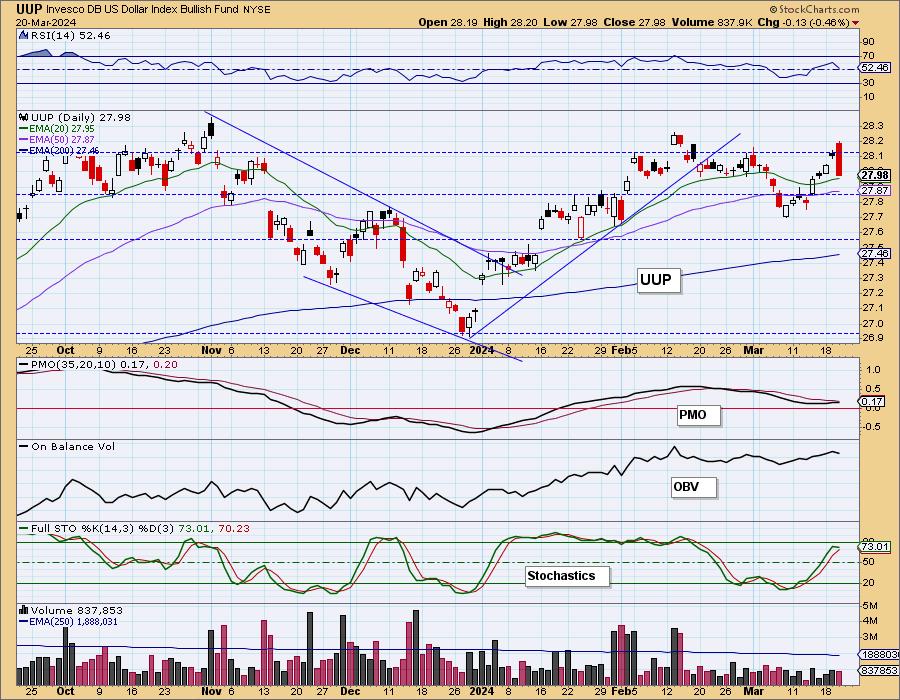Click the Dec label on bottom volume date axis

[350, 691]
